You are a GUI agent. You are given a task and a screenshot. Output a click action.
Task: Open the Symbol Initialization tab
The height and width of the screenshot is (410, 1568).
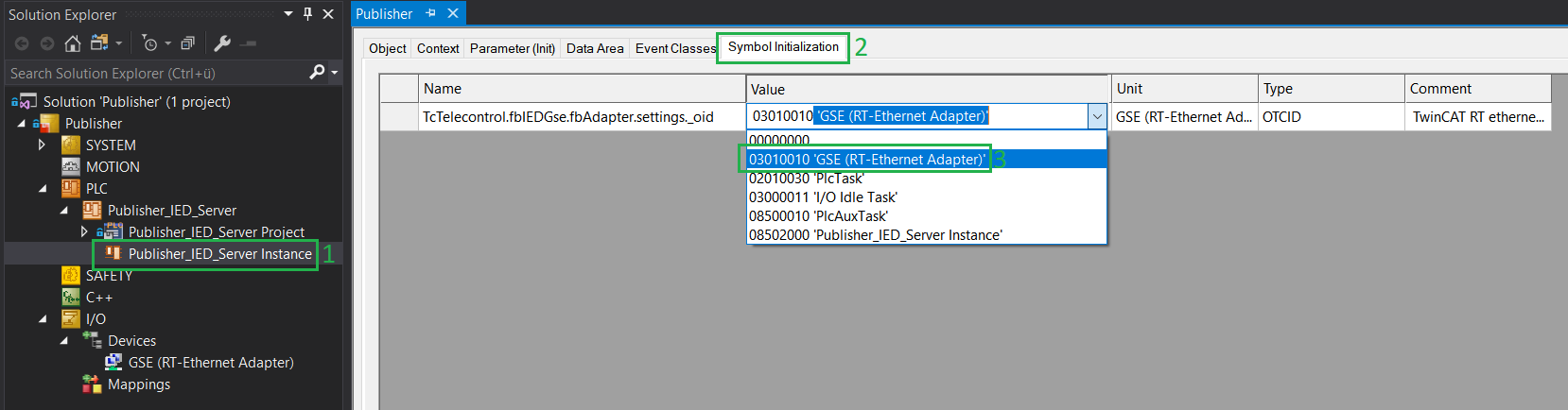tap(783, 47)
